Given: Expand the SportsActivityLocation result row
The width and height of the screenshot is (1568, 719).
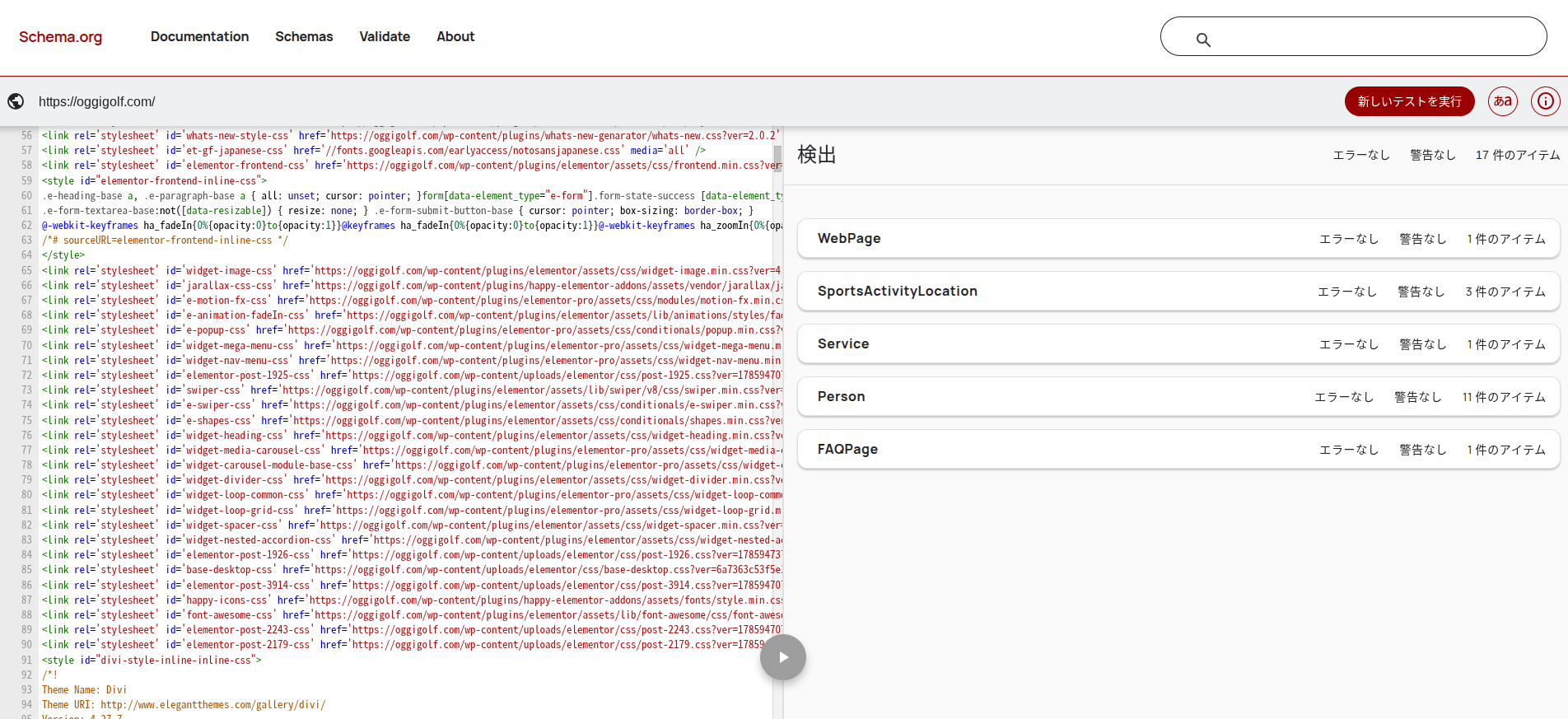Looking at the screenshot, I should [x=1178, y=291].
